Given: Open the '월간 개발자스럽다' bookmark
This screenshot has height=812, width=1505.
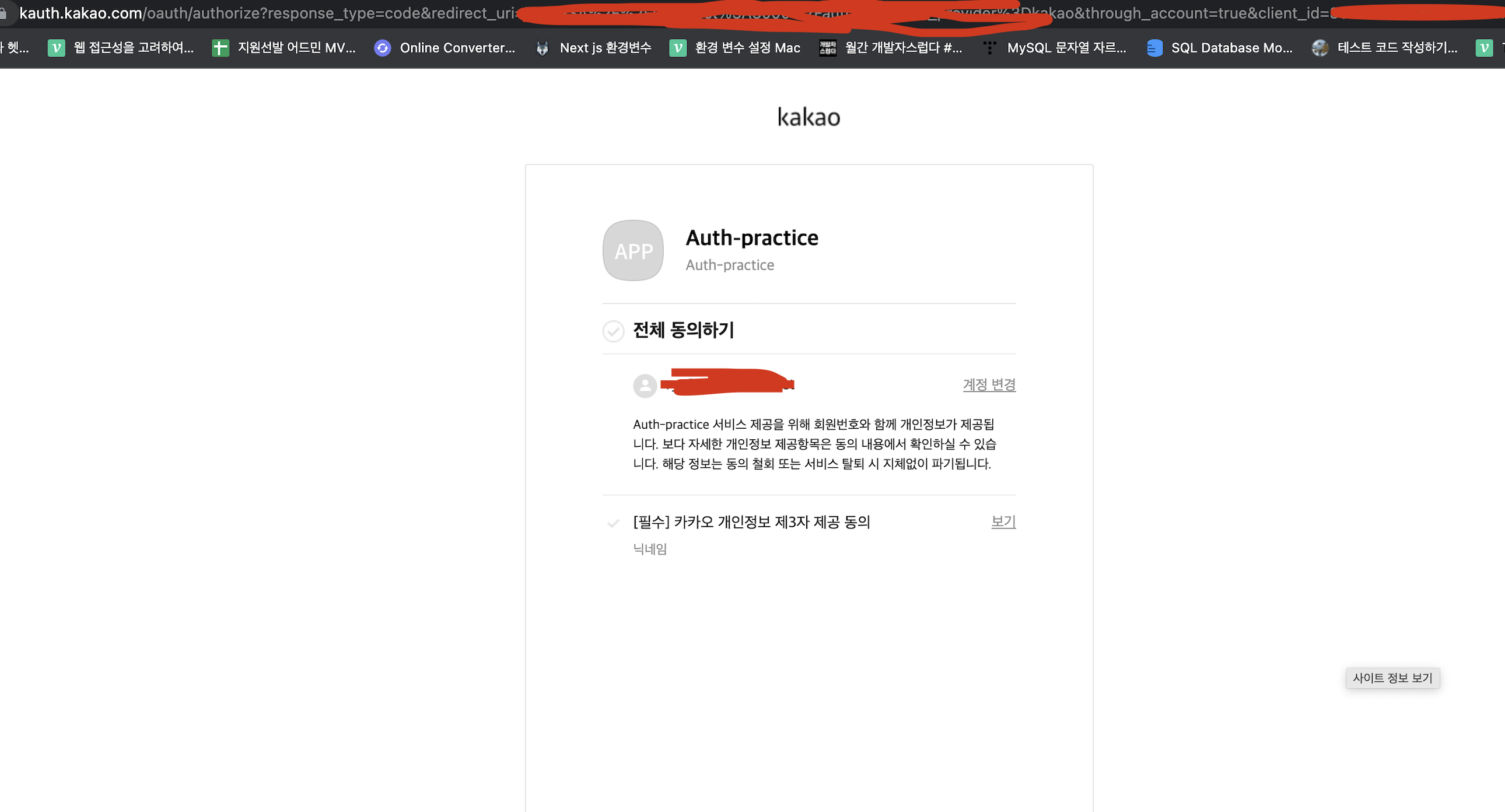Looking at the screenshot, I should pyautogui.click(x=890, y=48).
